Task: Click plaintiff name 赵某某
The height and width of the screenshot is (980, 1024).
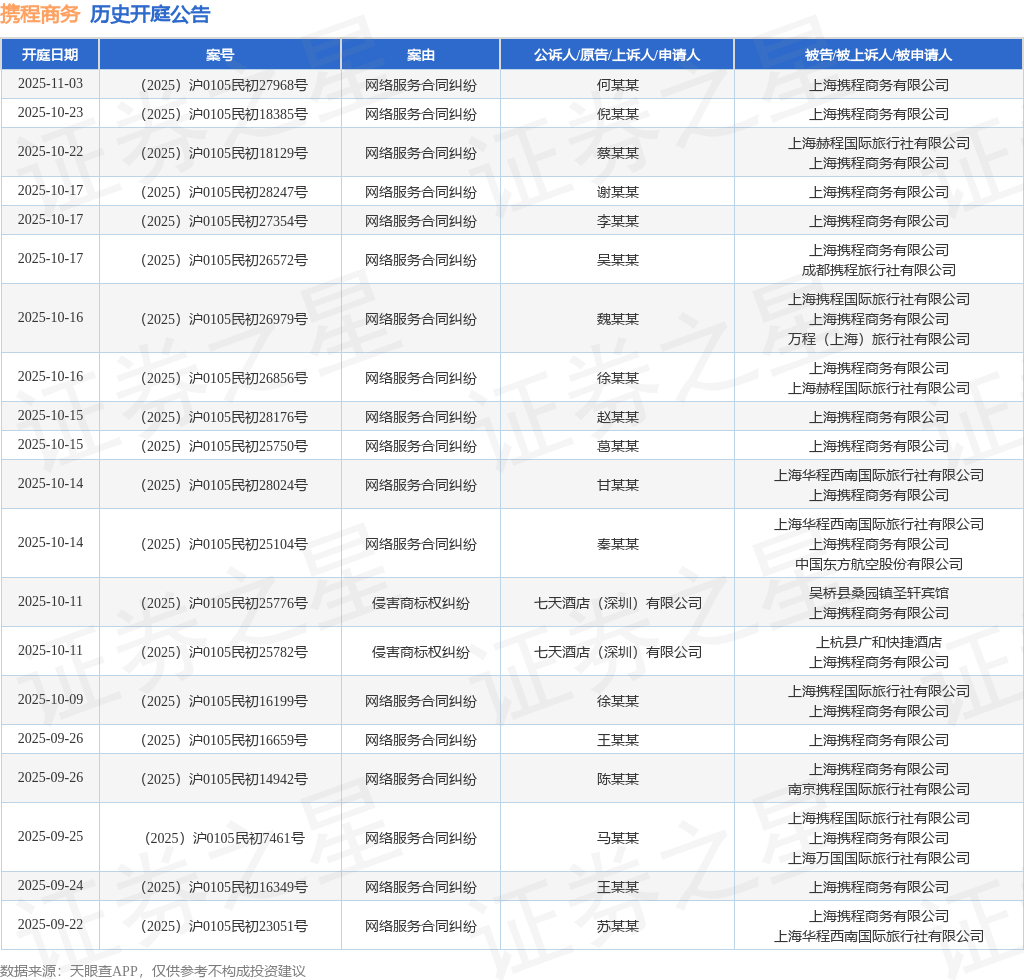Action: click(x=617, y=417)
